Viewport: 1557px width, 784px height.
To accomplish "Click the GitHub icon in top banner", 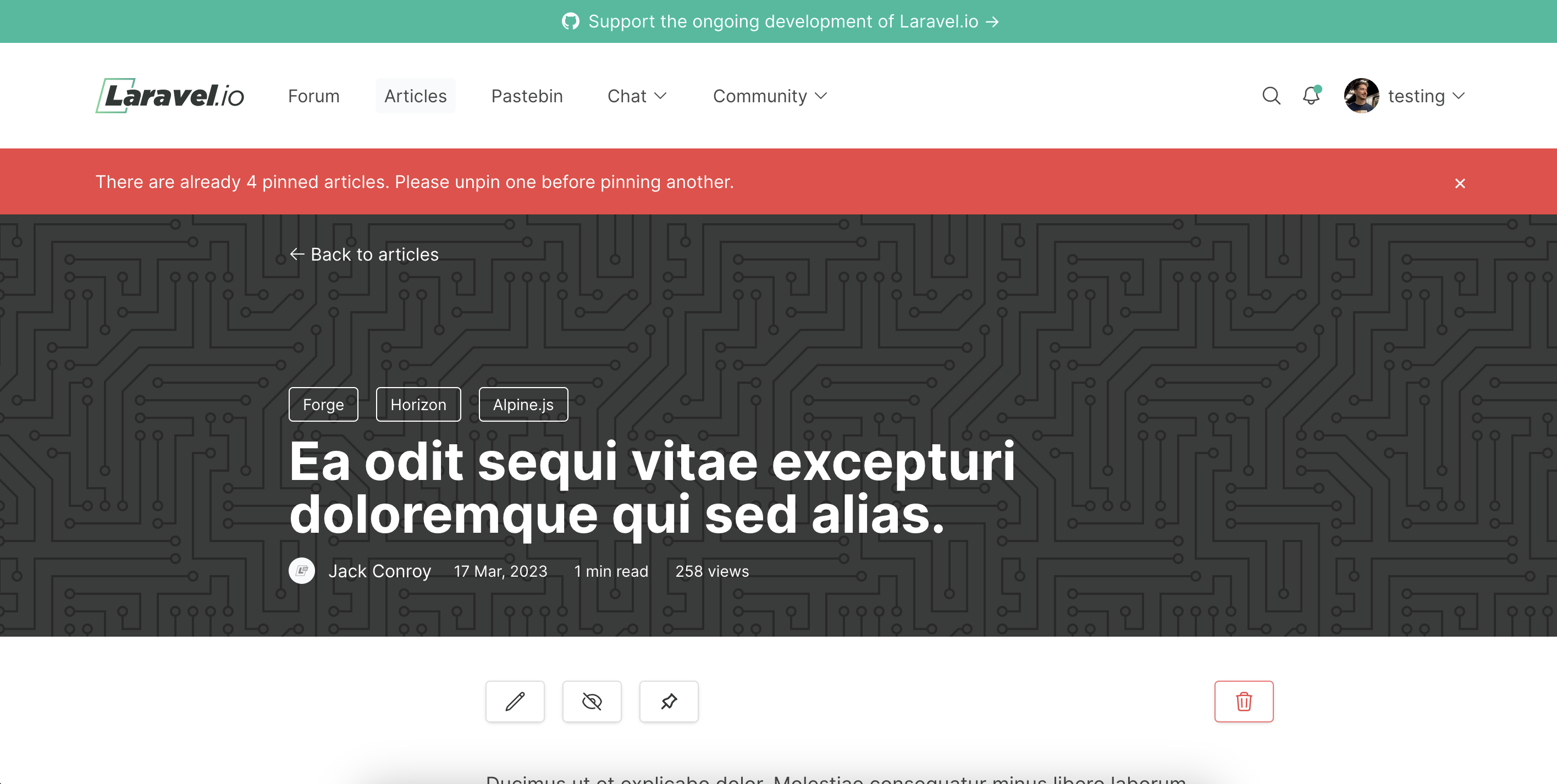I will (570, 21).
